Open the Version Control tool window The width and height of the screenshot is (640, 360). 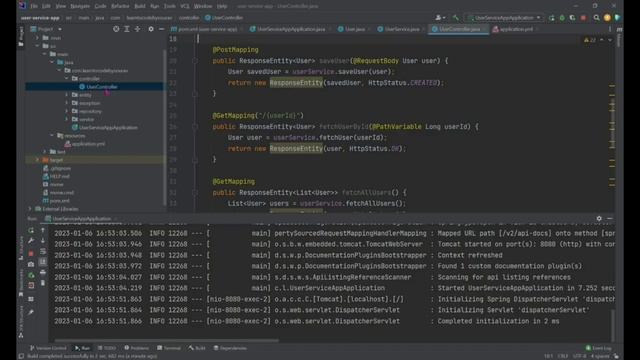pyautogui.click(x=48, y=348)
